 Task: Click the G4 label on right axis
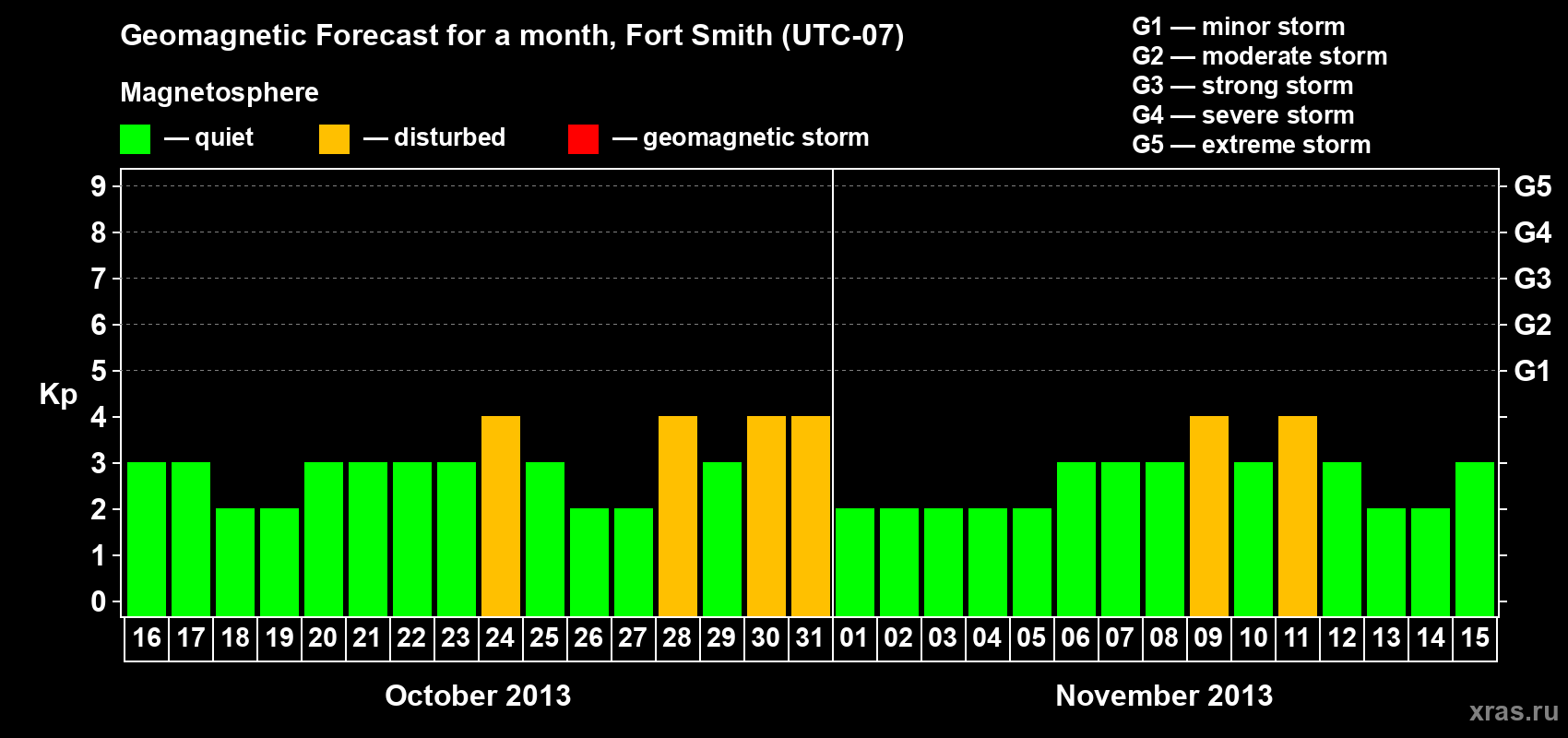1532,232
